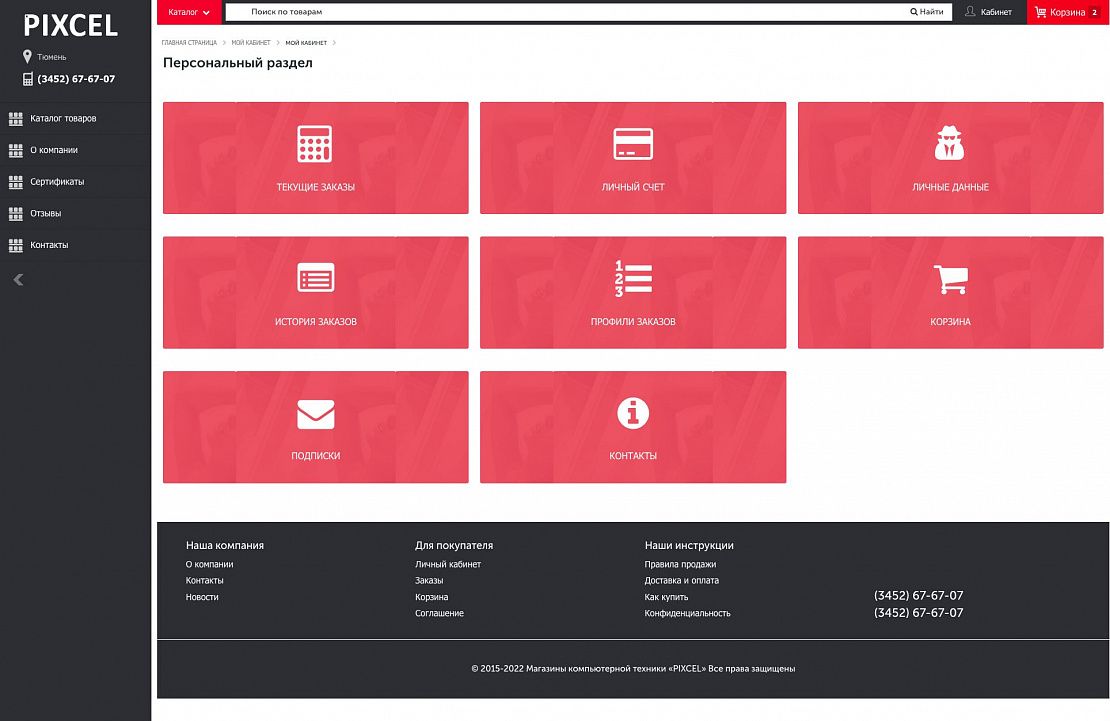Select the order history list icon
This screenshot has height=721, width=1110.
click(315, 278)
